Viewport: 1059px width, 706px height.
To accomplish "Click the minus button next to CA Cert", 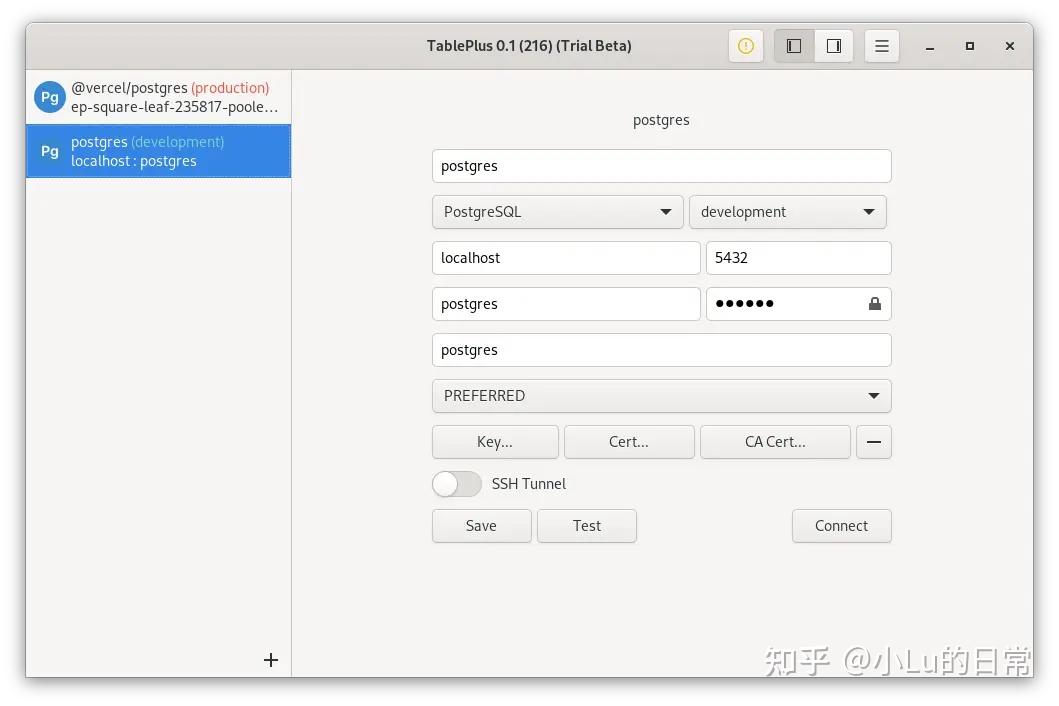I will (873, 441).
